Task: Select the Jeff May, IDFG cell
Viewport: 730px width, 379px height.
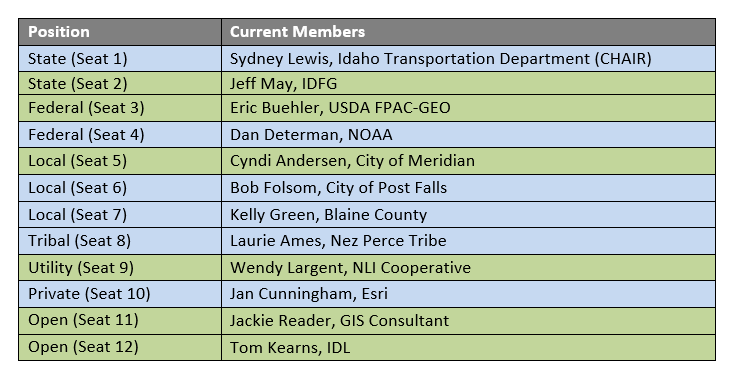Action: pyautogui.click(x=468, y=83)
